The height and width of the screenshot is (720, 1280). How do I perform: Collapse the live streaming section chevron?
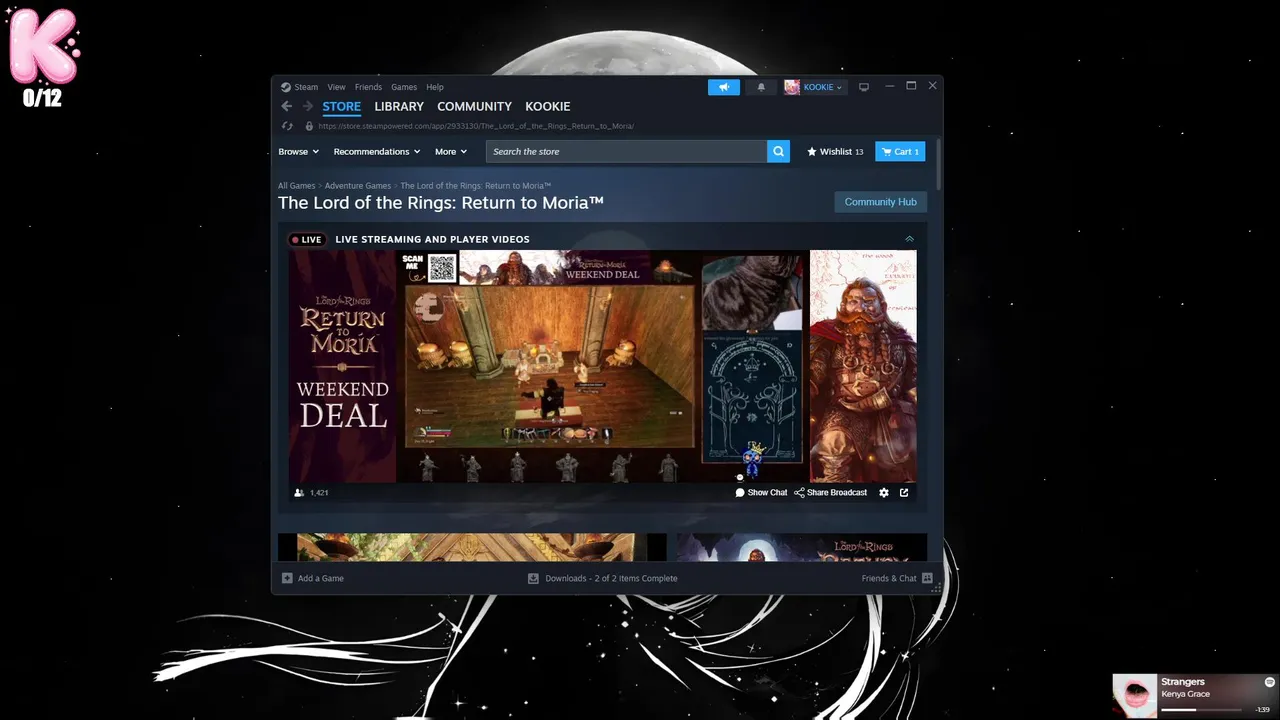click(x=909, y=239)
